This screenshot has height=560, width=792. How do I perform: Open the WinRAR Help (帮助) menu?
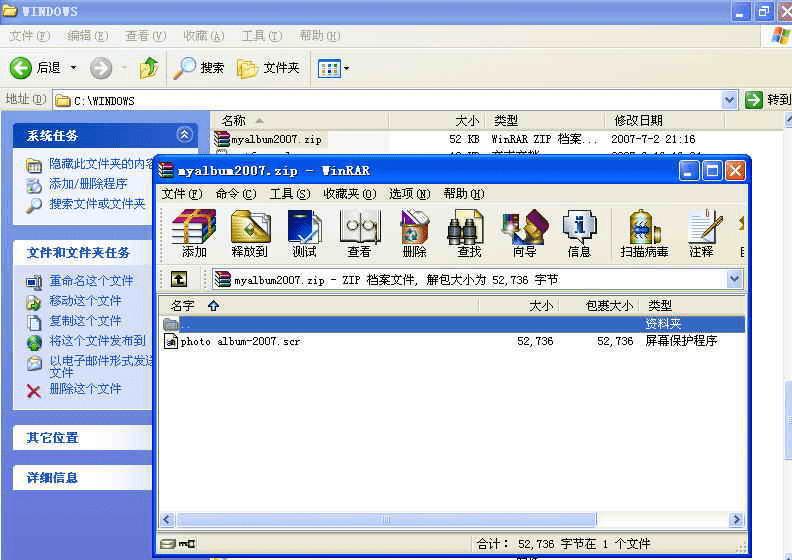coord(464,194)
